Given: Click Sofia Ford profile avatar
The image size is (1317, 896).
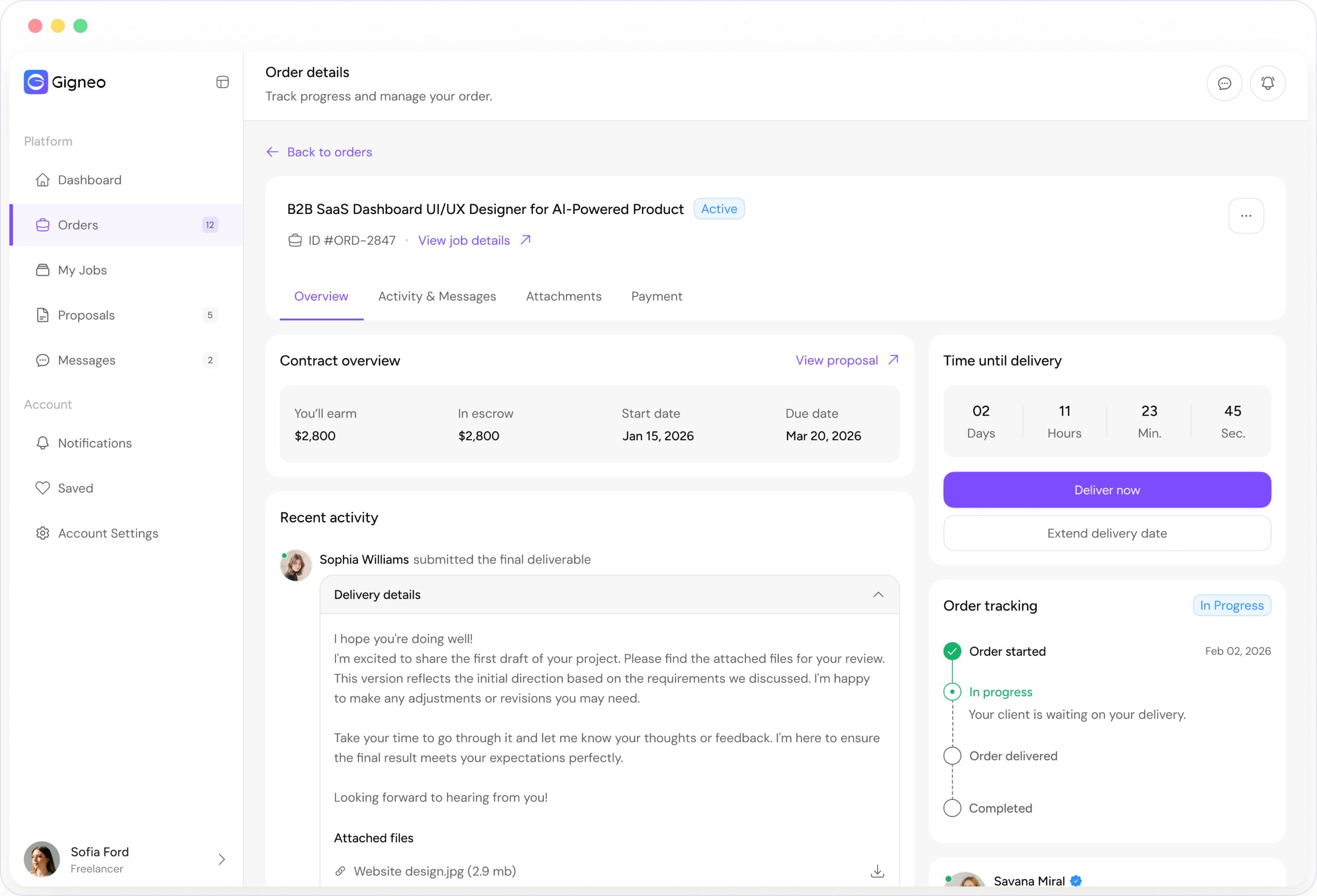Looking at the screenshot, I should click(x=42, y=859).
